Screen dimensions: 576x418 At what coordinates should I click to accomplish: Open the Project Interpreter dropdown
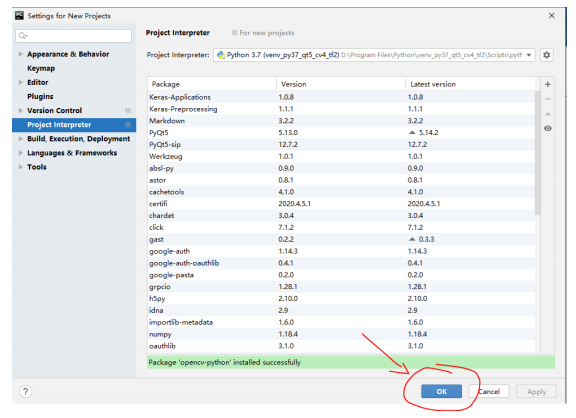(x=374, y=55)
